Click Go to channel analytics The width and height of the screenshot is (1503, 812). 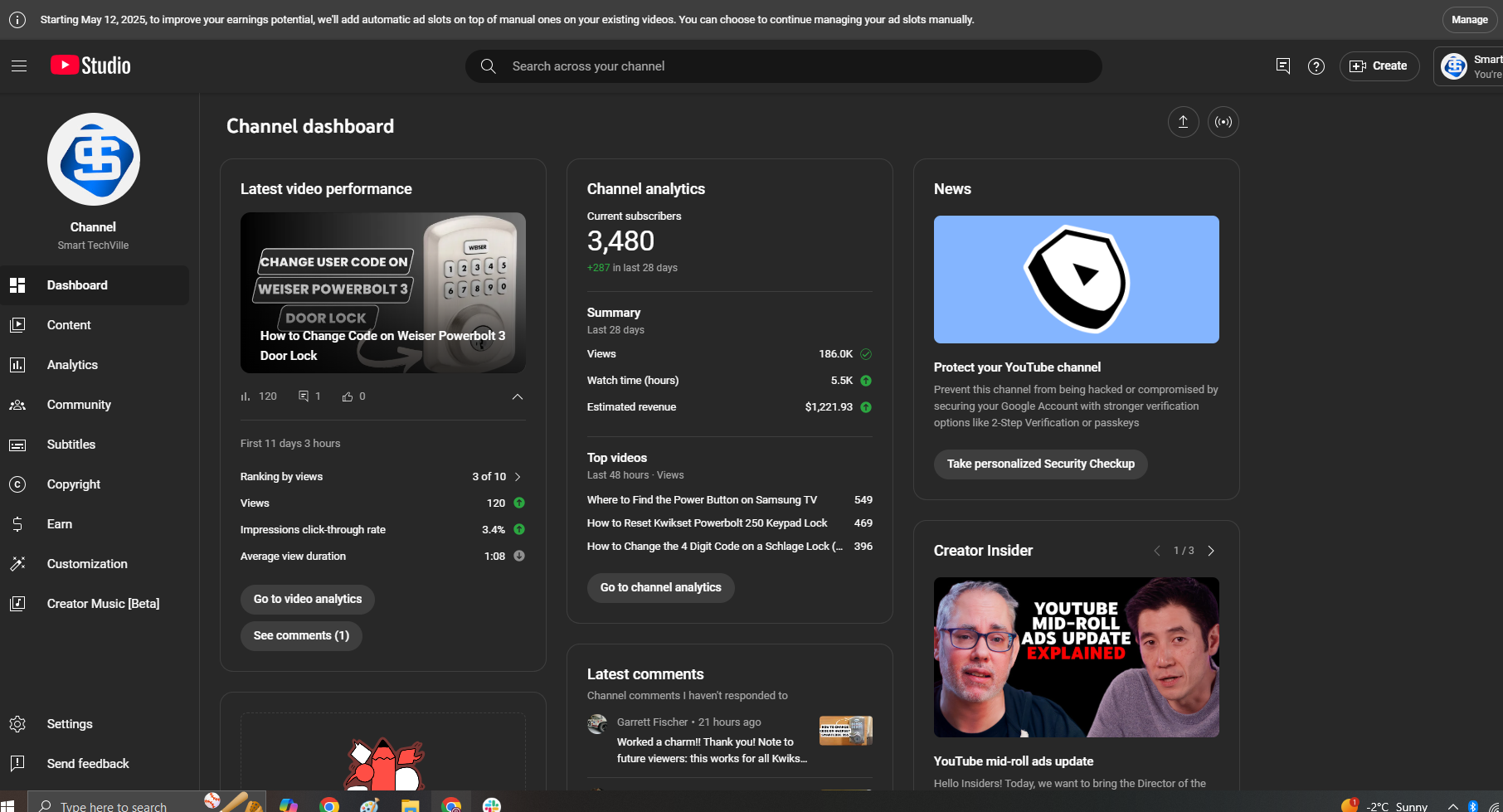point(661,587)
